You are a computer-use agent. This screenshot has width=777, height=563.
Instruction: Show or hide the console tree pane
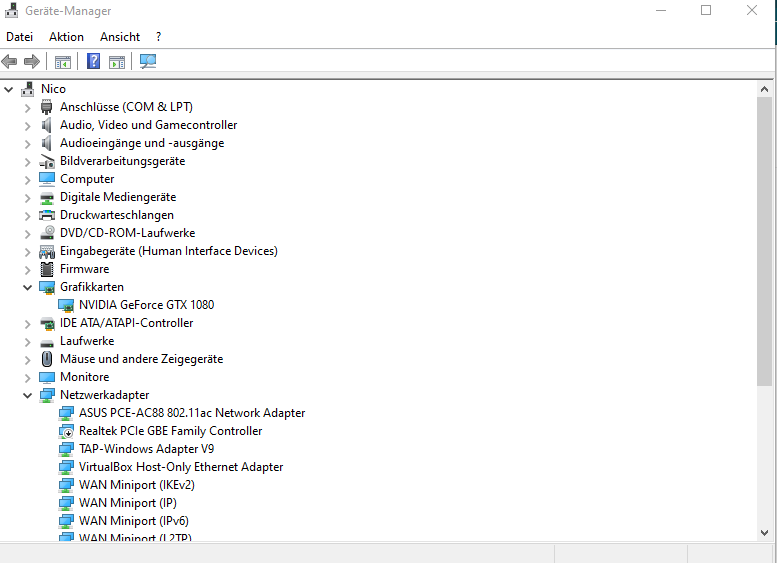pyautogui.click(x=63, y=62)
